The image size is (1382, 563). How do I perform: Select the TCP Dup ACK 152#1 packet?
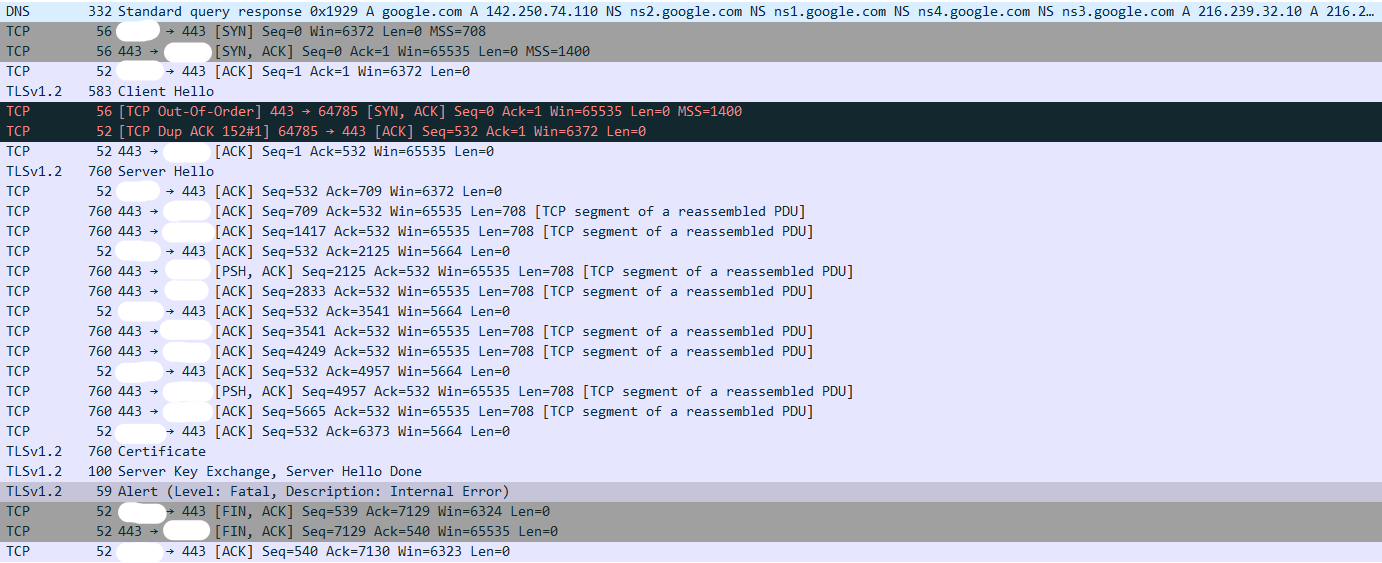tap(691, 131)
